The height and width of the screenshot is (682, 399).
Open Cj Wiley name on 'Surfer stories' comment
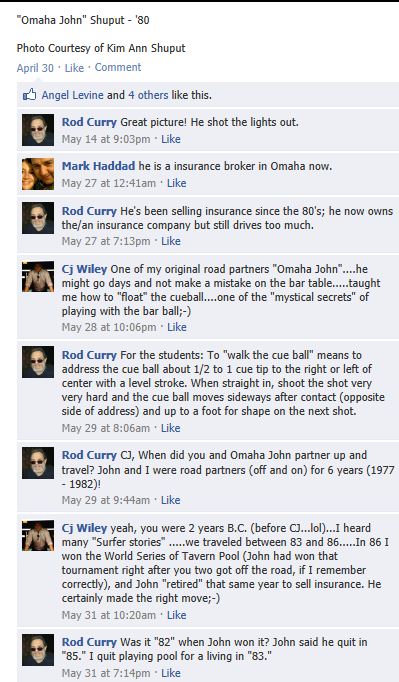click(84, 528)
